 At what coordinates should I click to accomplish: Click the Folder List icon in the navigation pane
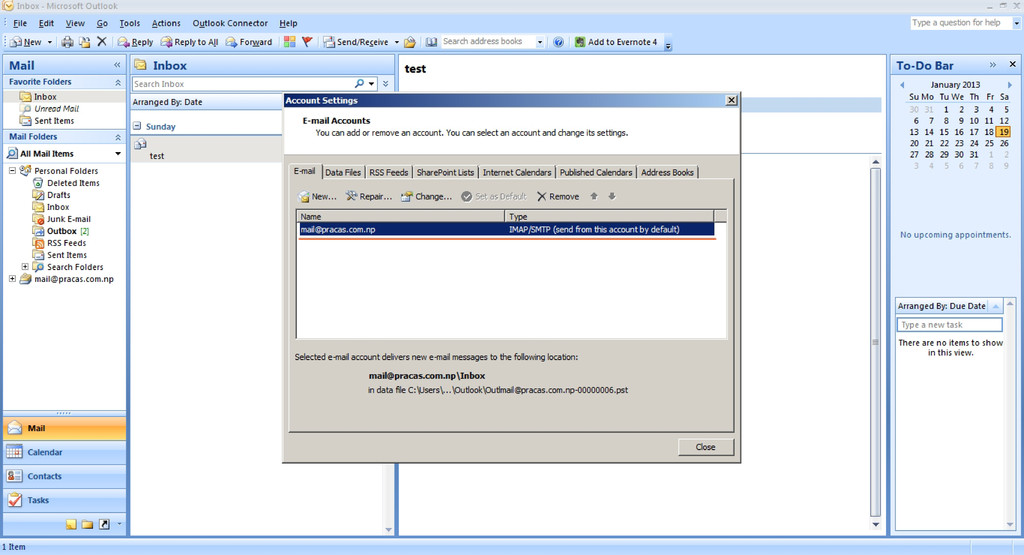[x=88, y=524]
